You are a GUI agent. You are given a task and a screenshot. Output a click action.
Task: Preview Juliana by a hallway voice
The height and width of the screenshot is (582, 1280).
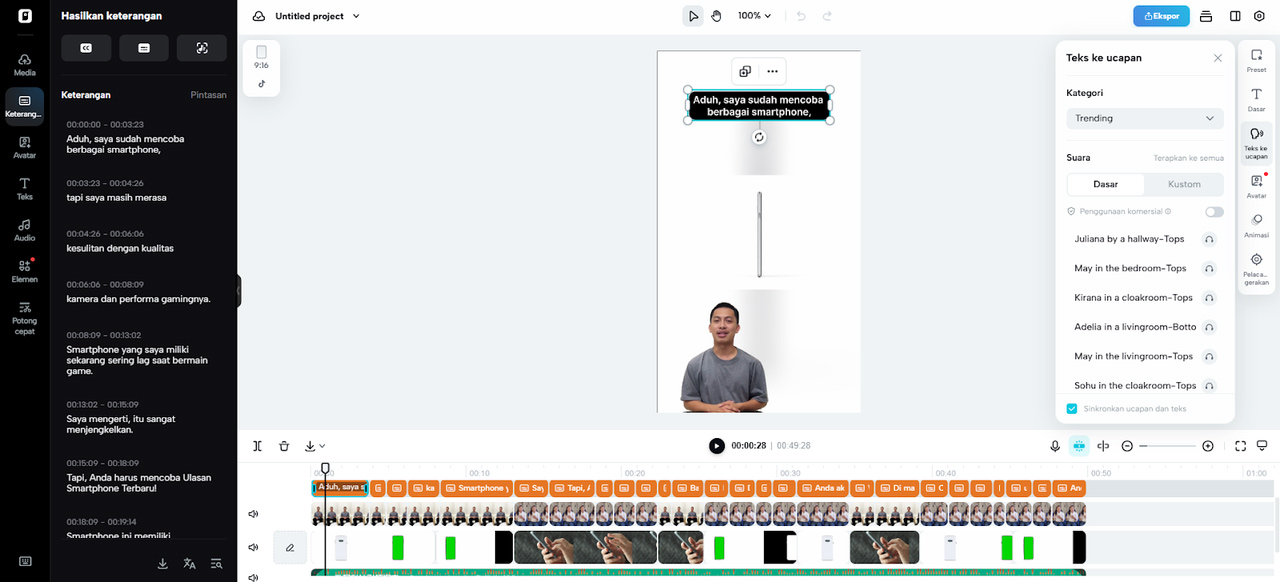1209,239
